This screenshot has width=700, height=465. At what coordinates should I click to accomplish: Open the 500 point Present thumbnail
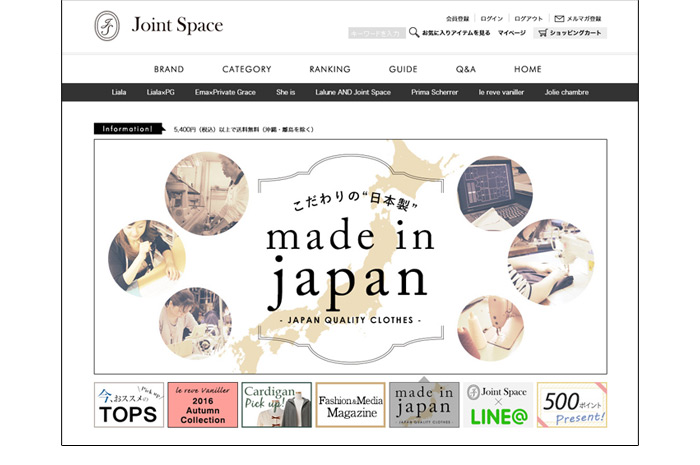tap(572, 405)
